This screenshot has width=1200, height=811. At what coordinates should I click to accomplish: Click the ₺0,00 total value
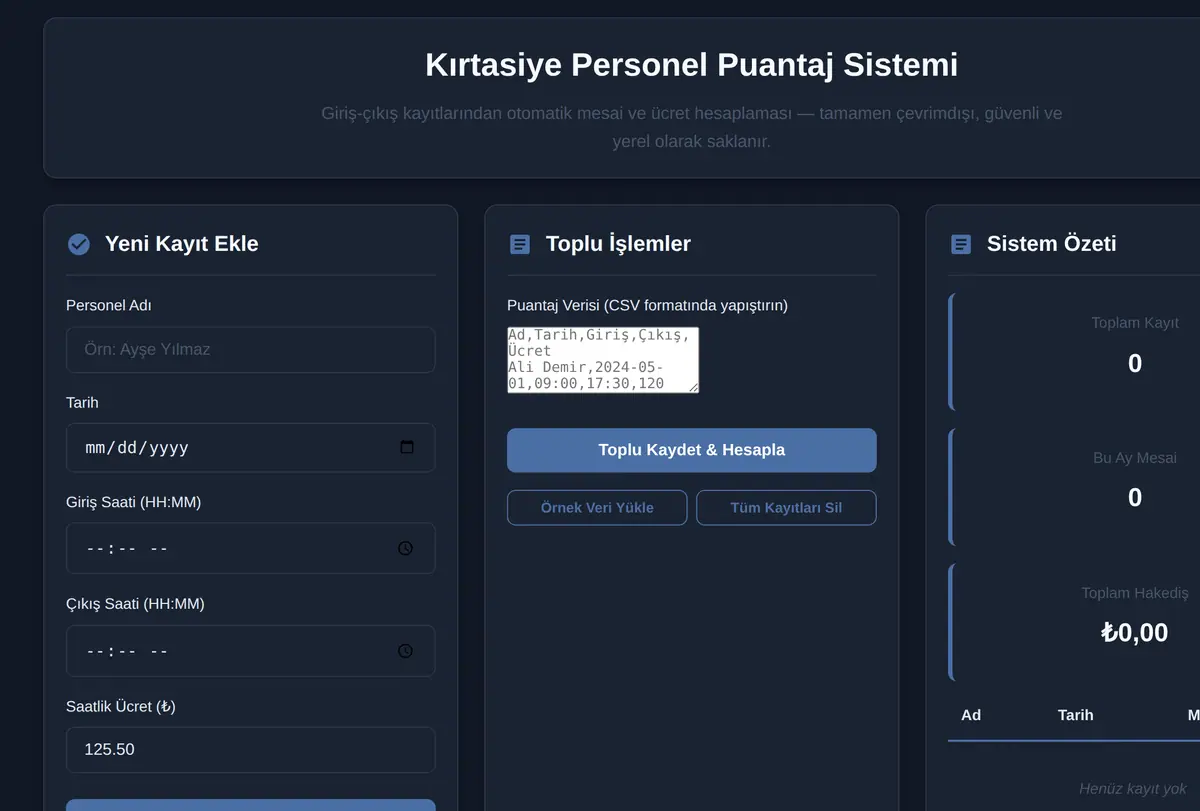pyautogui.click(x=1134, y=632)
